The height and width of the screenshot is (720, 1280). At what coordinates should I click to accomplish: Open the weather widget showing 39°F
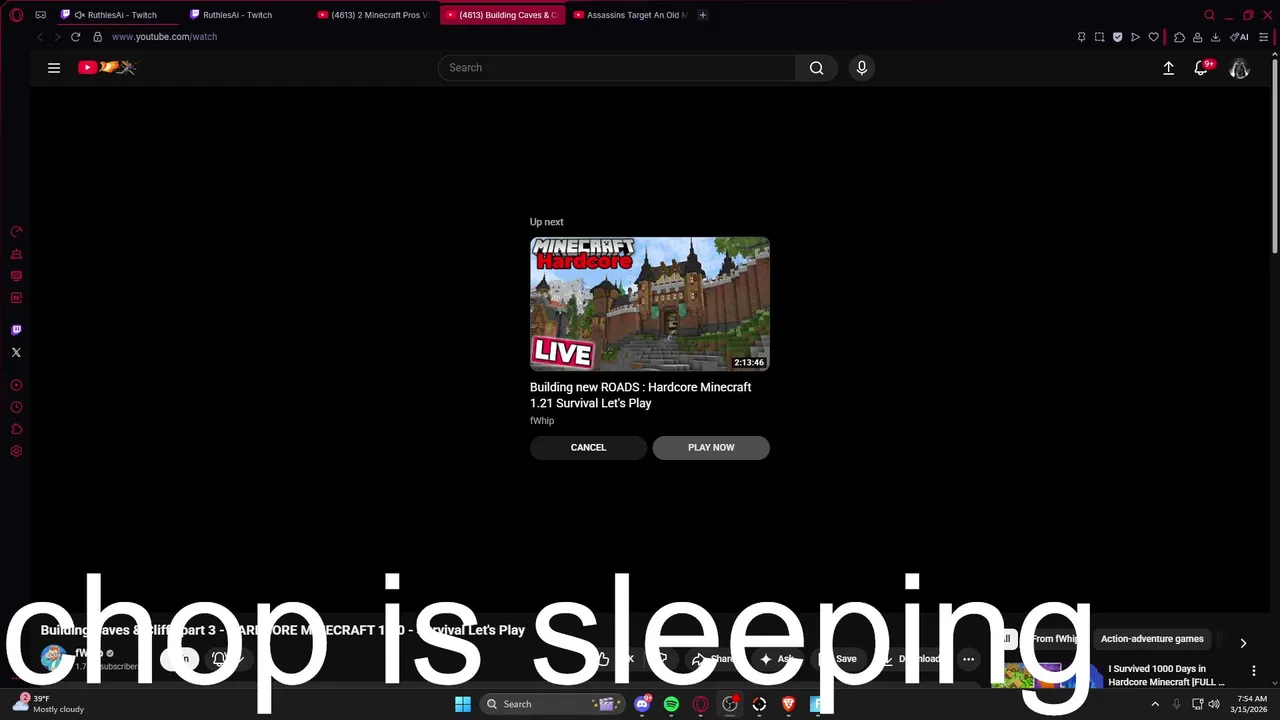click(48, 704)
